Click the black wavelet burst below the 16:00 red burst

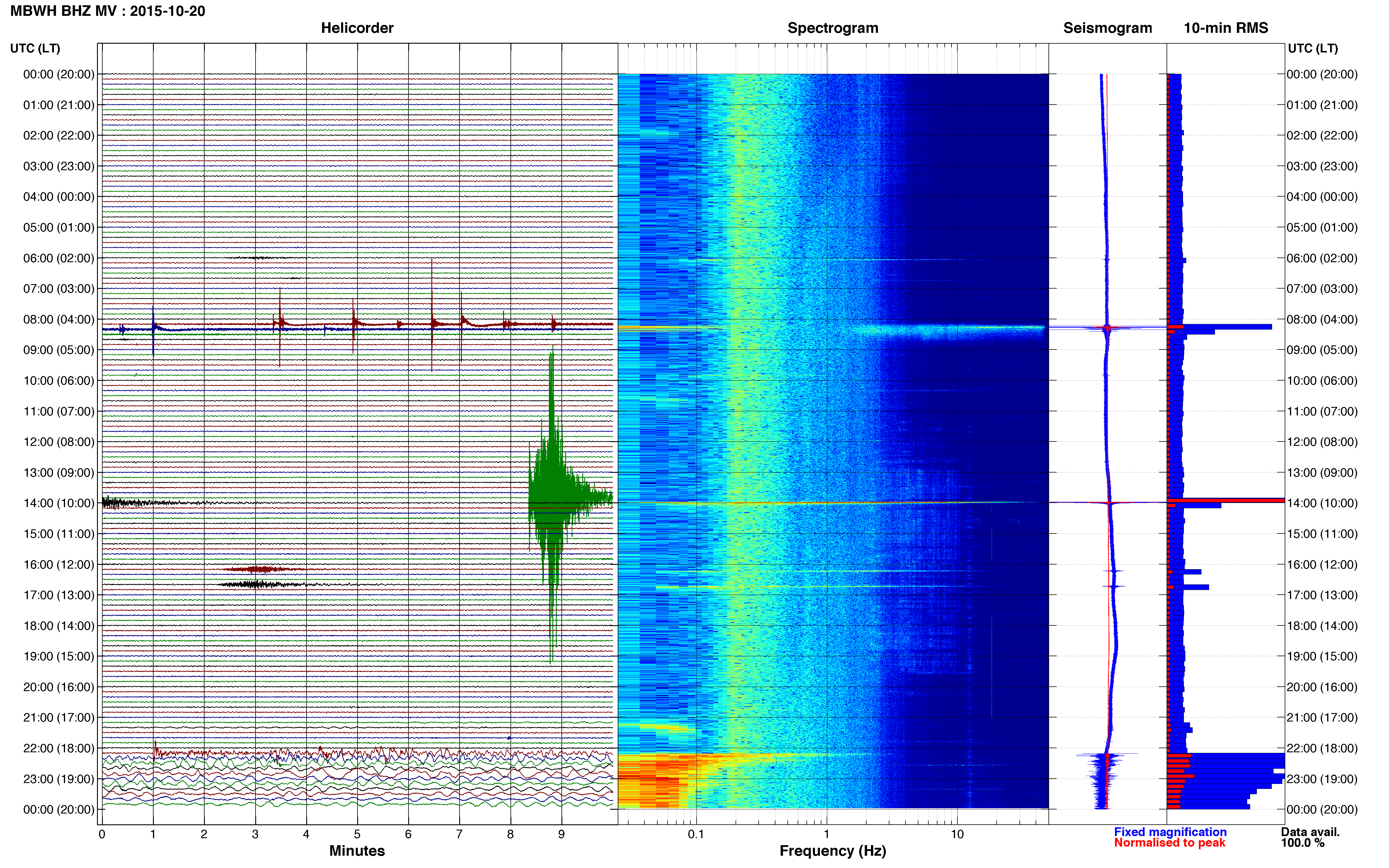click(x=258, y=584)
